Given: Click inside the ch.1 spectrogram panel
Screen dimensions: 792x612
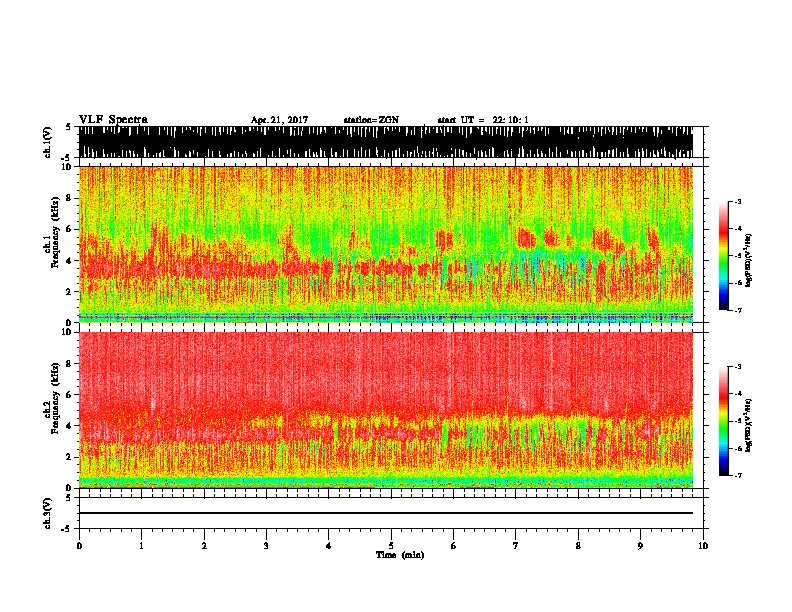Looking at the screenshot, I should 386,244.
